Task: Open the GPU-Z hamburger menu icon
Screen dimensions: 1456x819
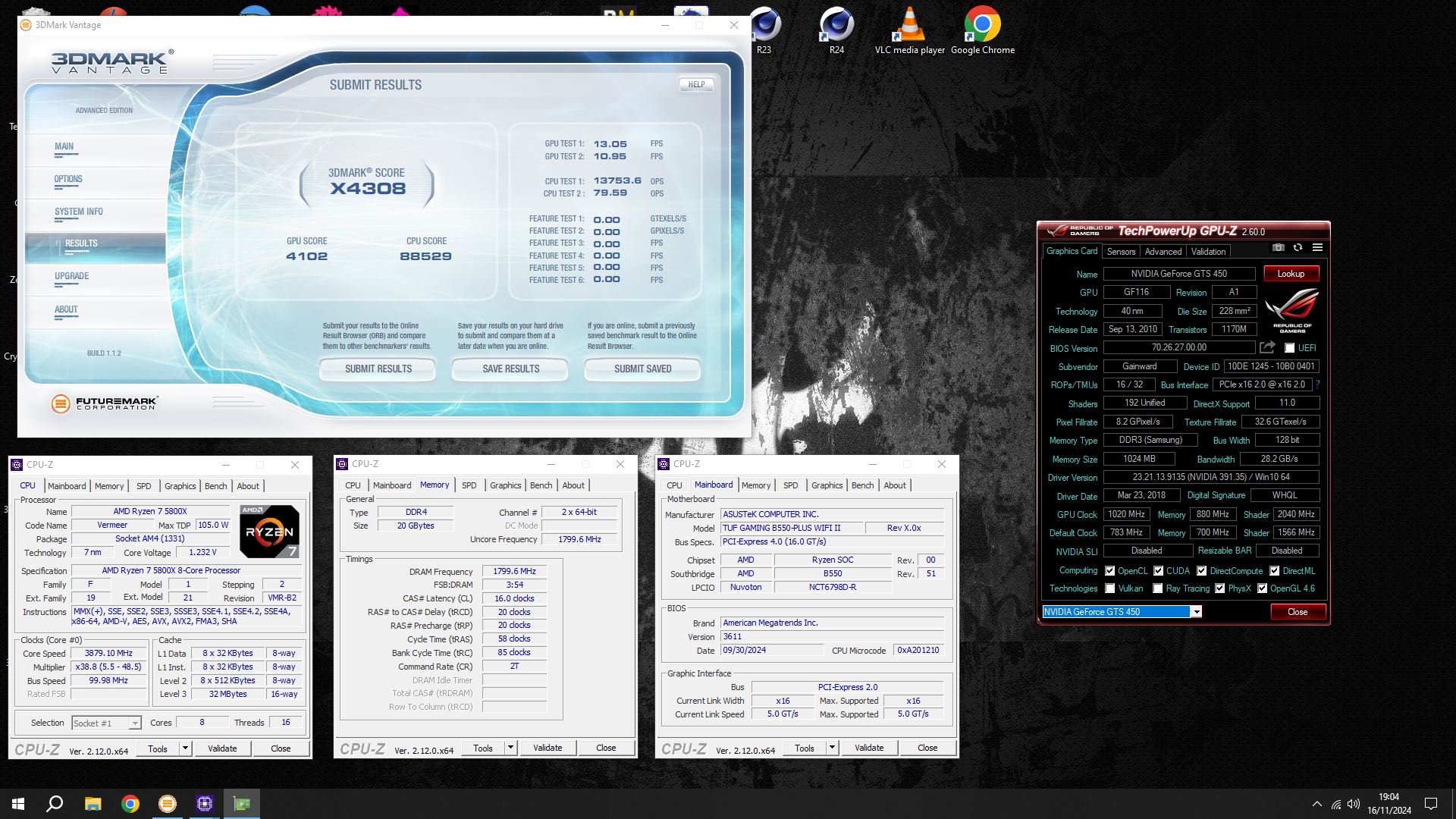Action: 1317,248
